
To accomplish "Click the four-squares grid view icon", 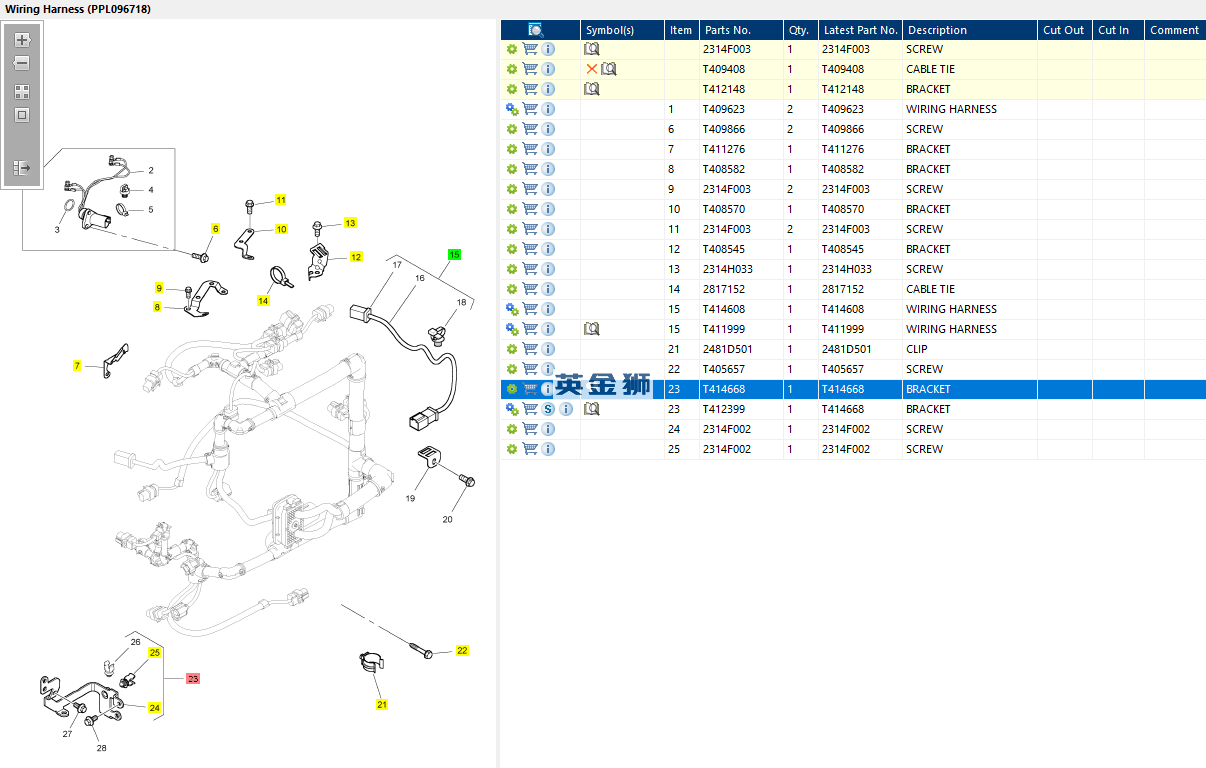I will pyautogui.click(x=22, y=91).
